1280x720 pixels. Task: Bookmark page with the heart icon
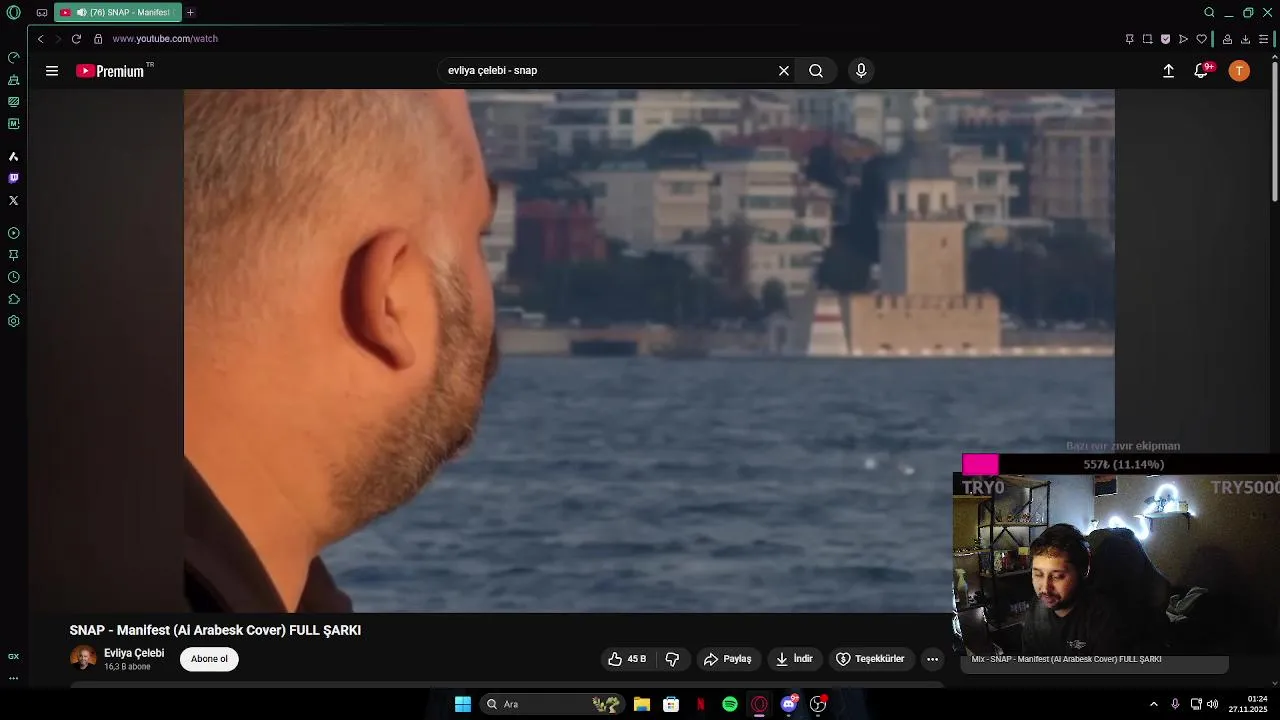click(x=1201, y=39)
